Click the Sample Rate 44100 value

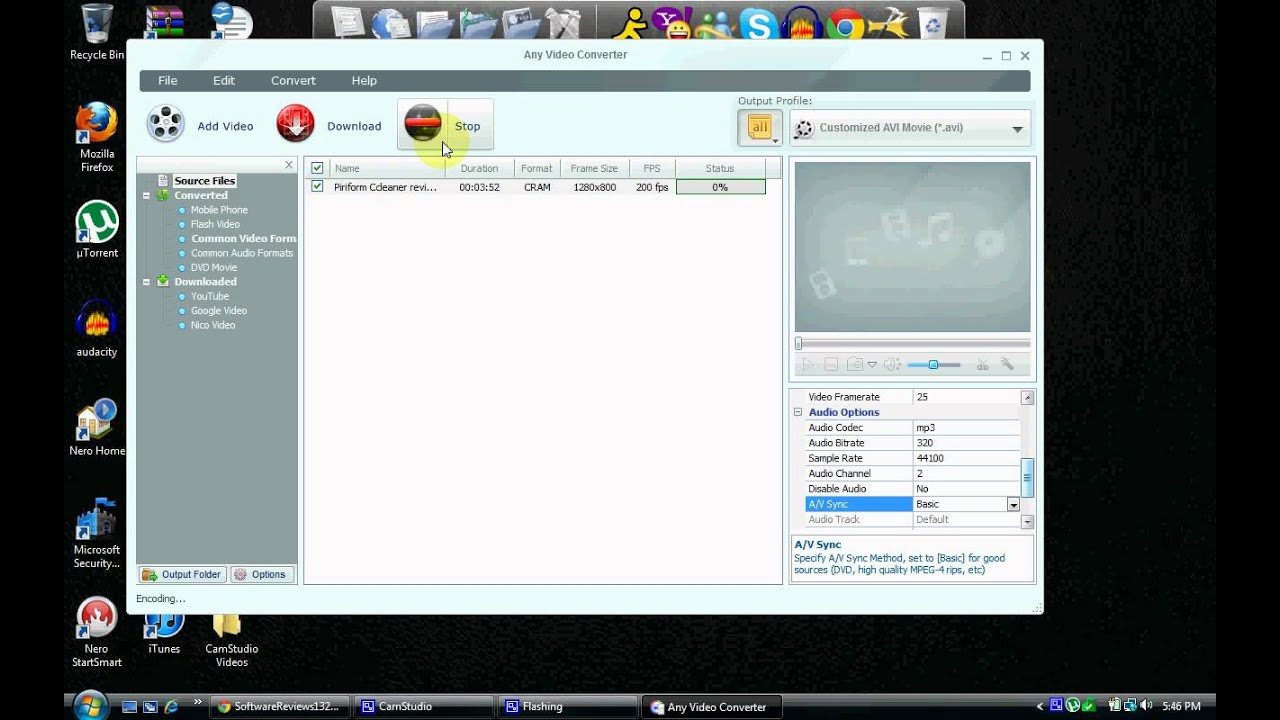[966, 458]
